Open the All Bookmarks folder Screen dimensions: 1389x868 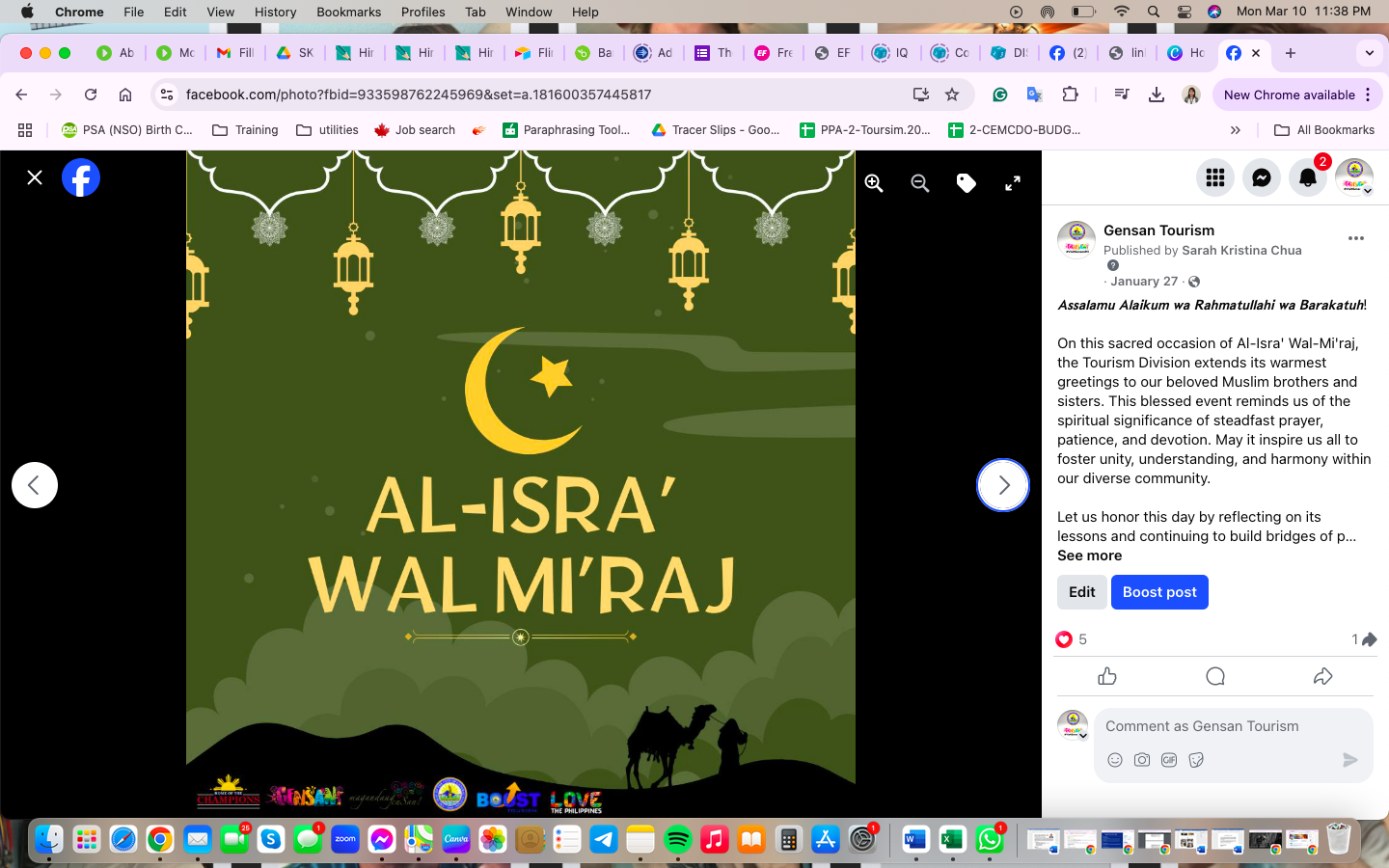(1324, 130)
